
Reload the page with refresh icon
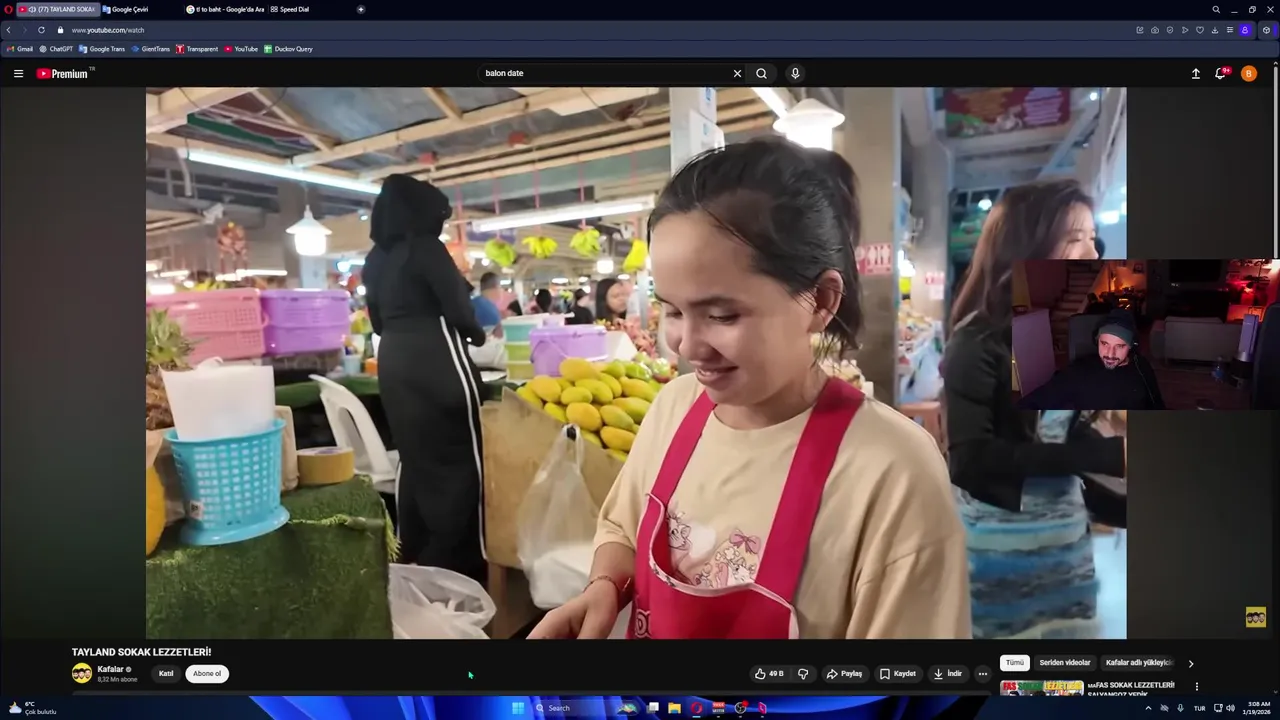[41, 30]
